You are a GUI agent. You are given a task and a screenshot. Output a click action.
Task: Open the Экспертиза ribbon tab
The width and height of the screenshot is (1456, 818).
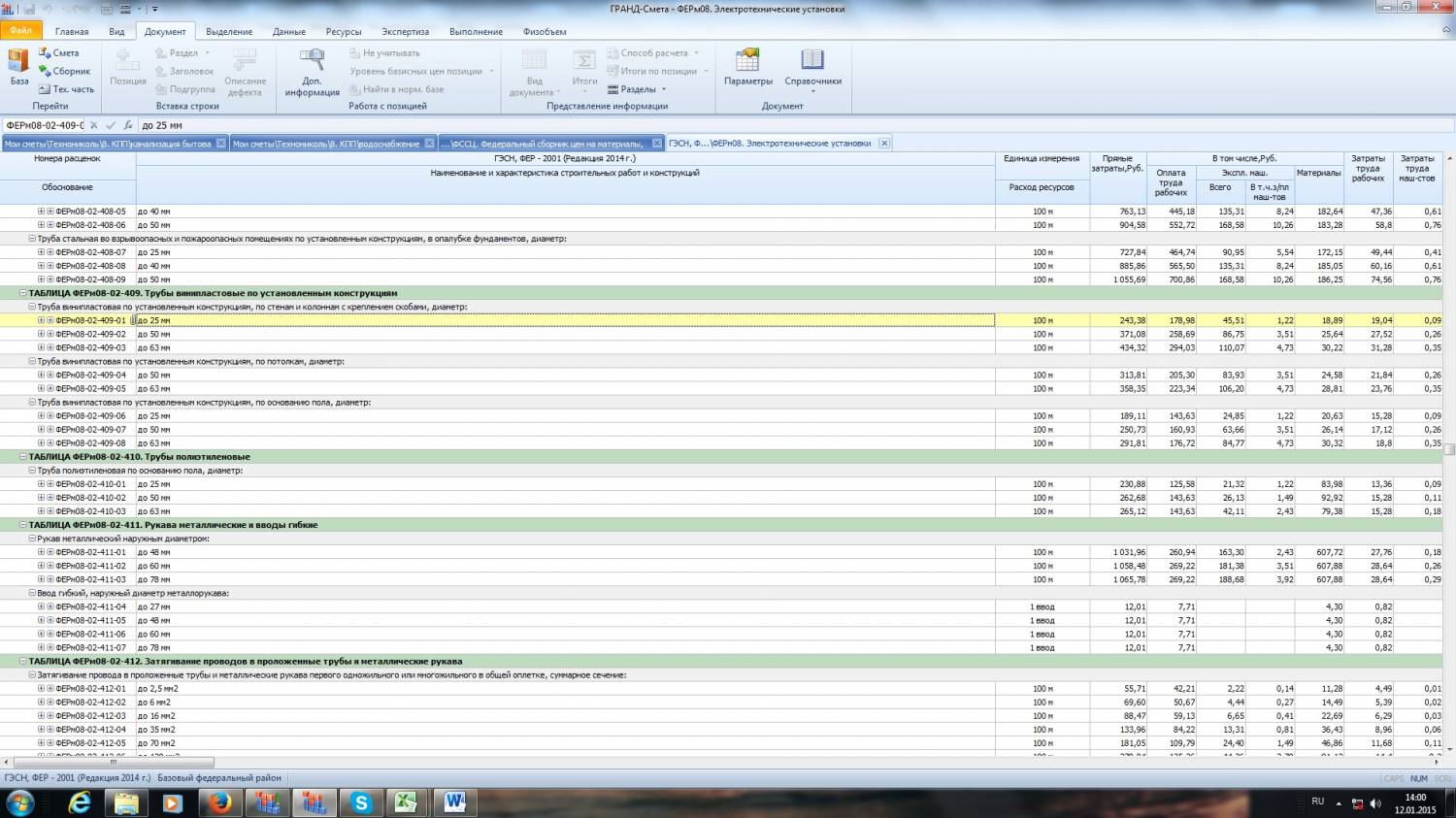coord(405,31)
